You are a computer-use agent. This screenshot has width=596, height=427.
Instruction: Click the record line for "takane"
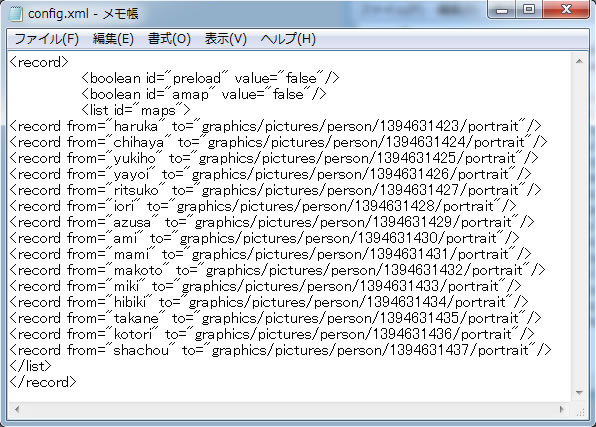(275, 318)
